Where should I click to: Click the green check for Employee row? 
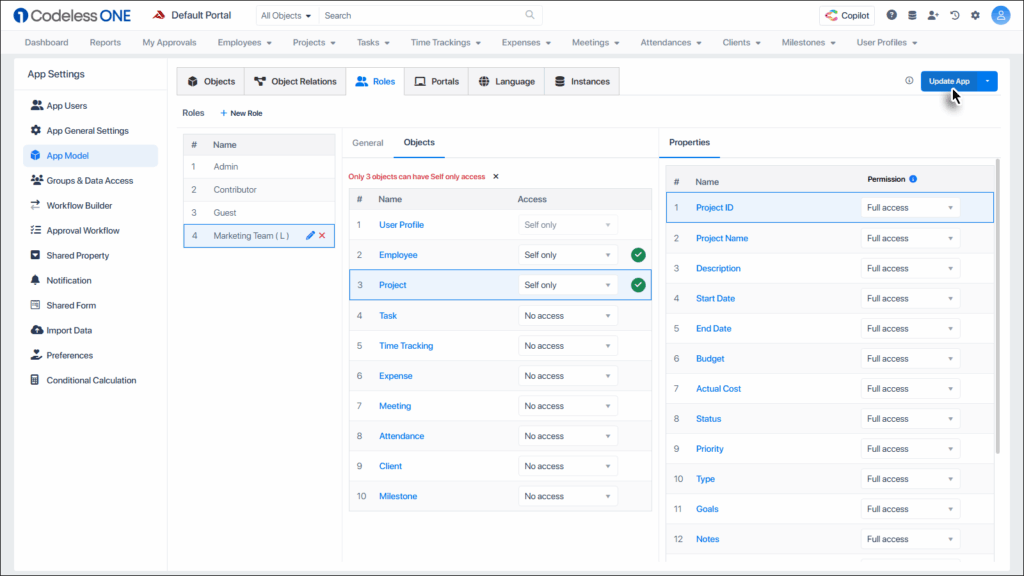tap(638, 255)
